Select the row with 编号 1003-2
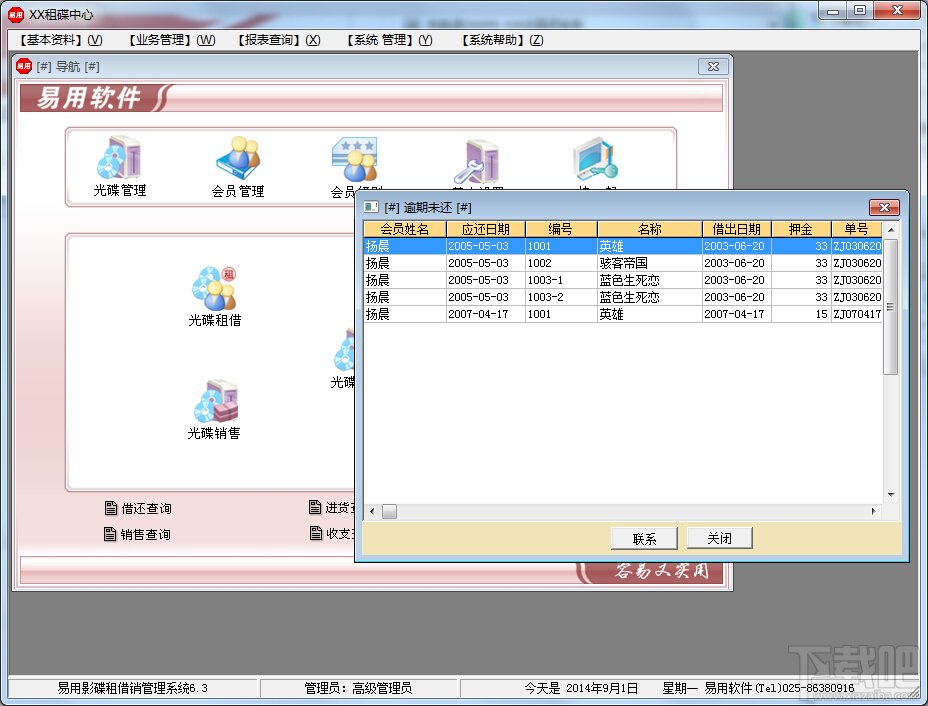The height and width of the screenshot is (706, 928). tap(623, 297)
